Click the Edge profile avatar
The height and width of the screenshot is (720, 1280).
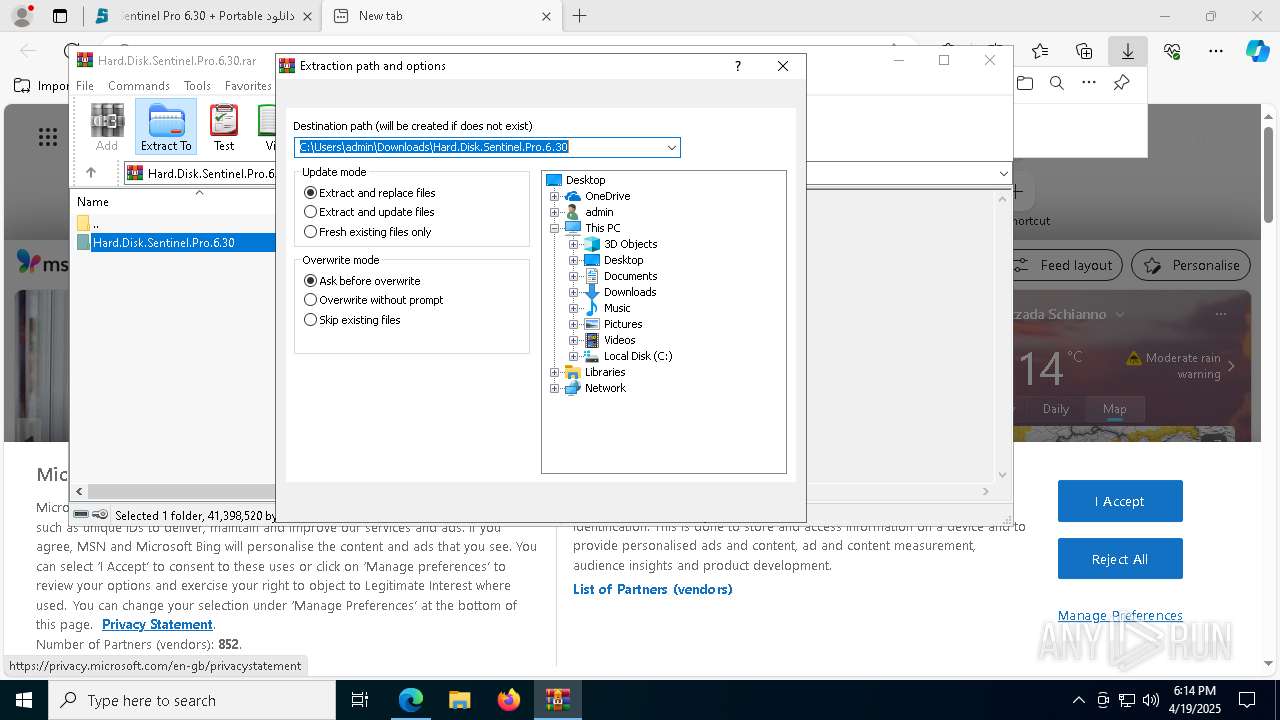point(21,16)
